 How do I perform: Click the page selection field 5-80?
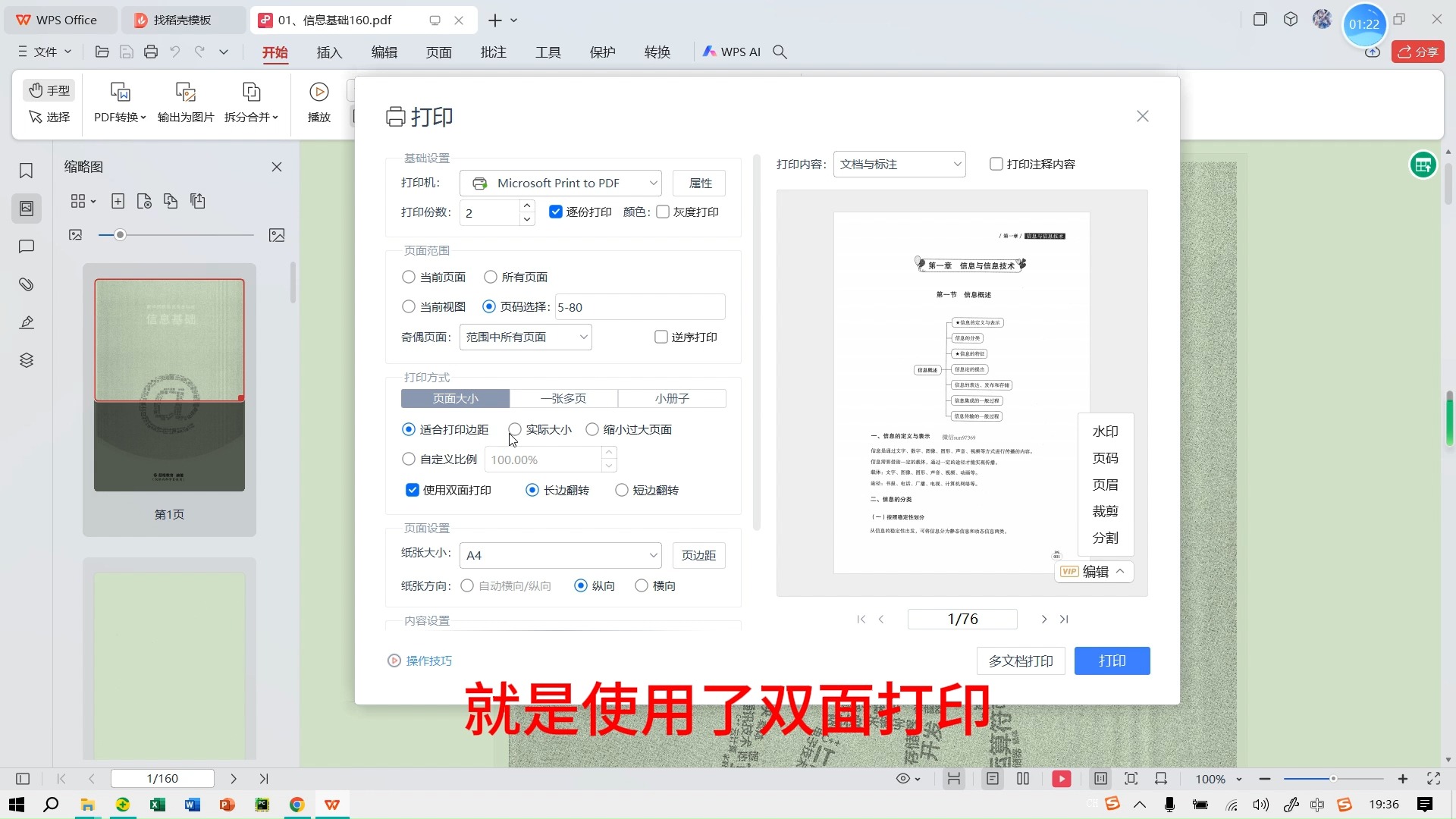tap(640, 307)
